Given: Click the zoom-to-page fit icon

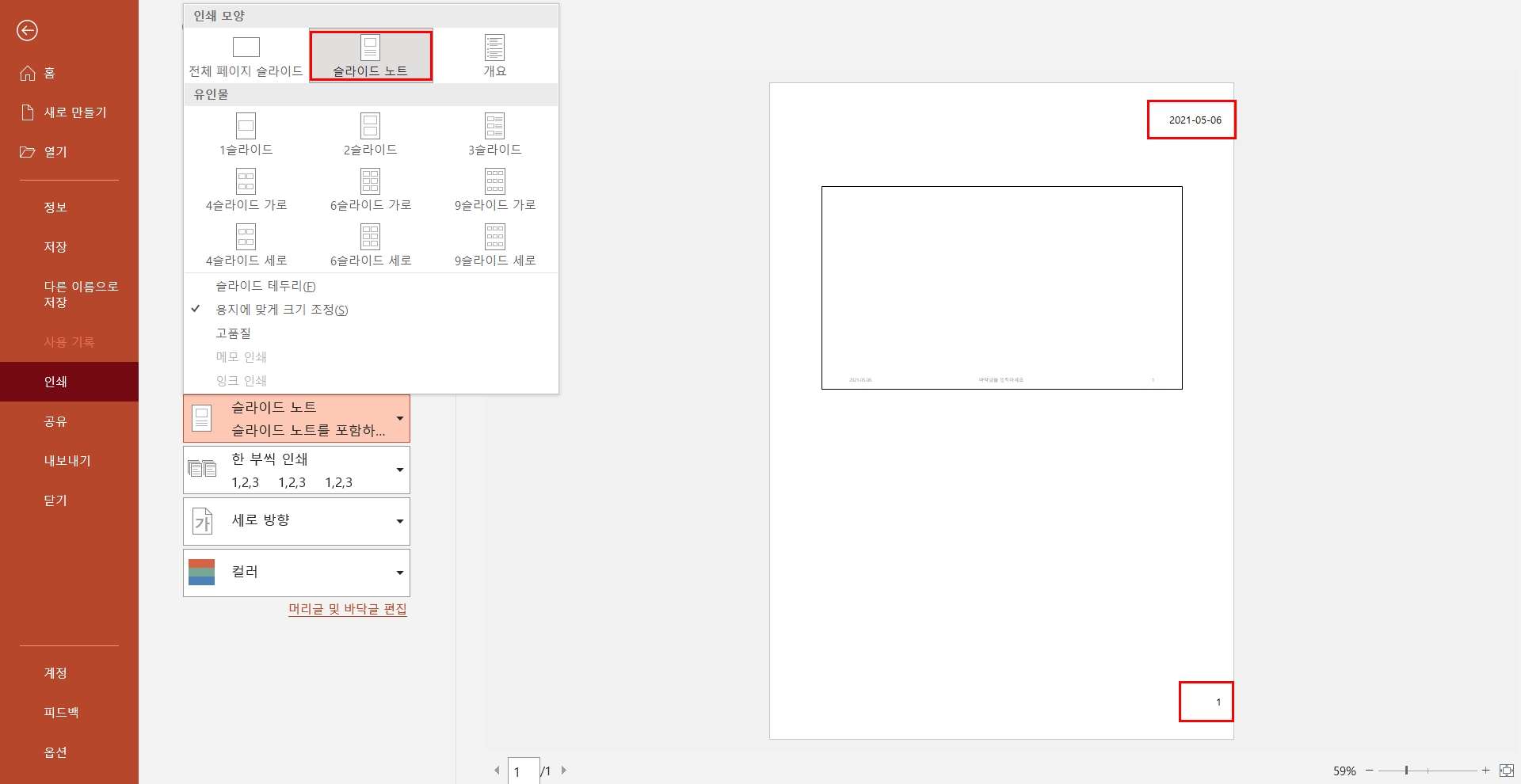Looking at the screenshot, I should coord(1507,770).
